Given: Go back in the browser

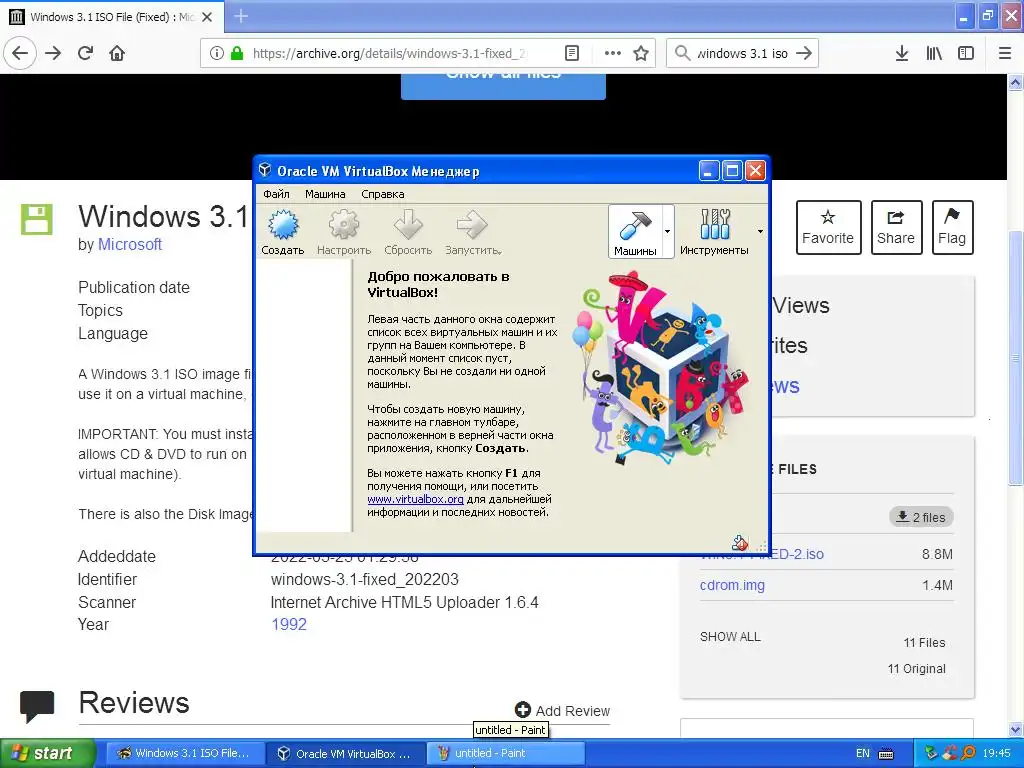Looking at the screenshot, I should click(20, 53).
